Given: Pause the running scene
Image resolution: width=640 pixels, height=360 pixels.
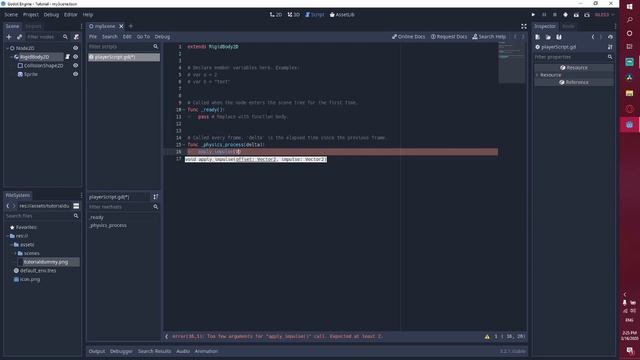Looking at the screenshot, I should 544,15.
